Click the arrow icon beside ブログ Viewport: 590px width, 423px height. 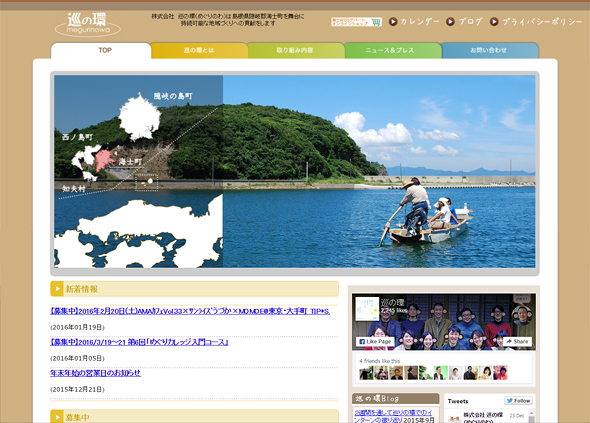450,22
